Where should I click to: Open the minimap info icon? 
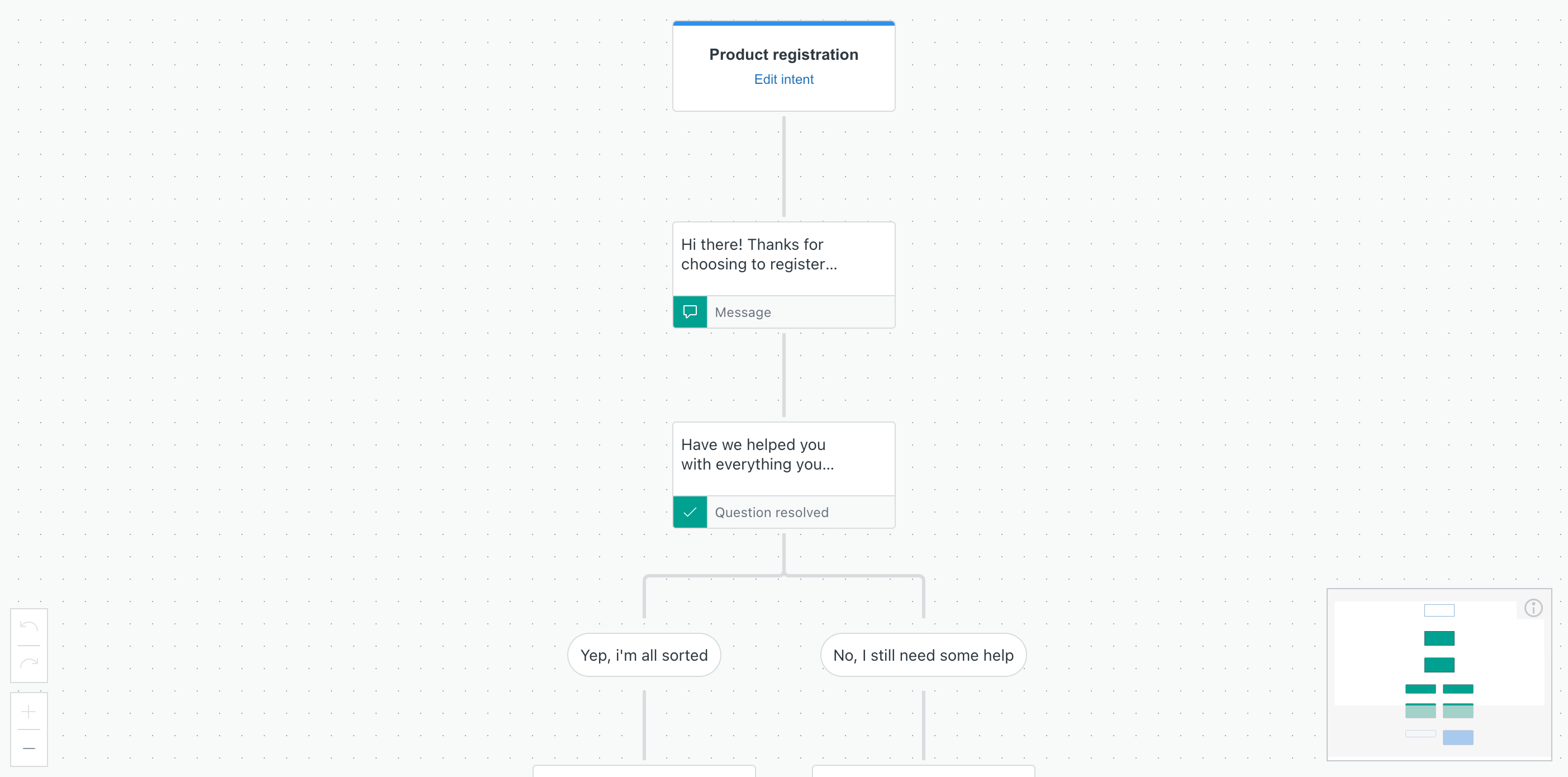click(x=1533, y=607)
